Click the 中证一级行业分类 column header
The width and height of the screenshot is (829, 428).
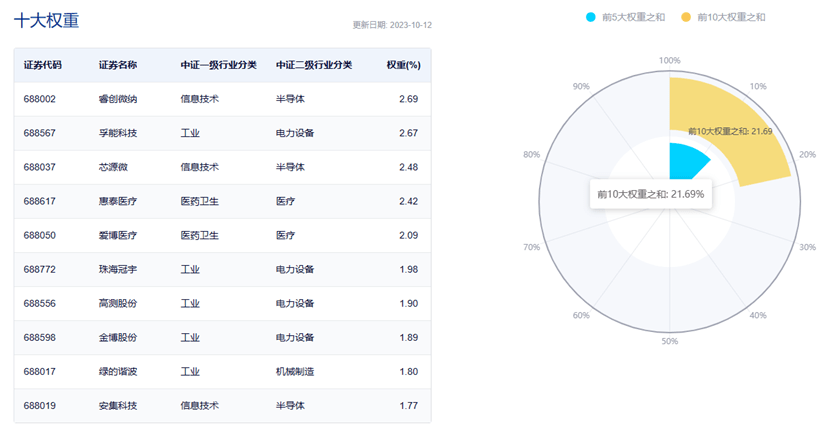[218, 65]
